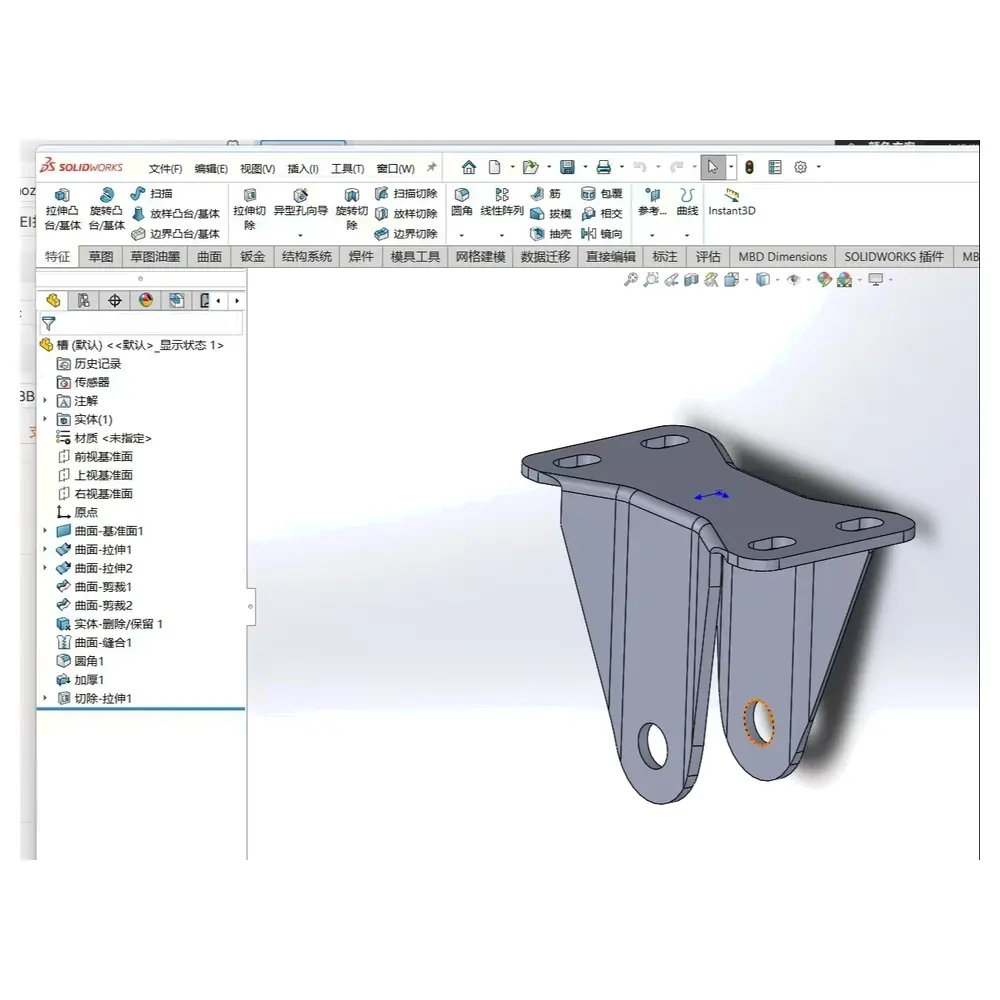Open Reference Geometry (参考...) tool
The width and height of the screenshot is (1000, 1000).
tap(652, 202)
